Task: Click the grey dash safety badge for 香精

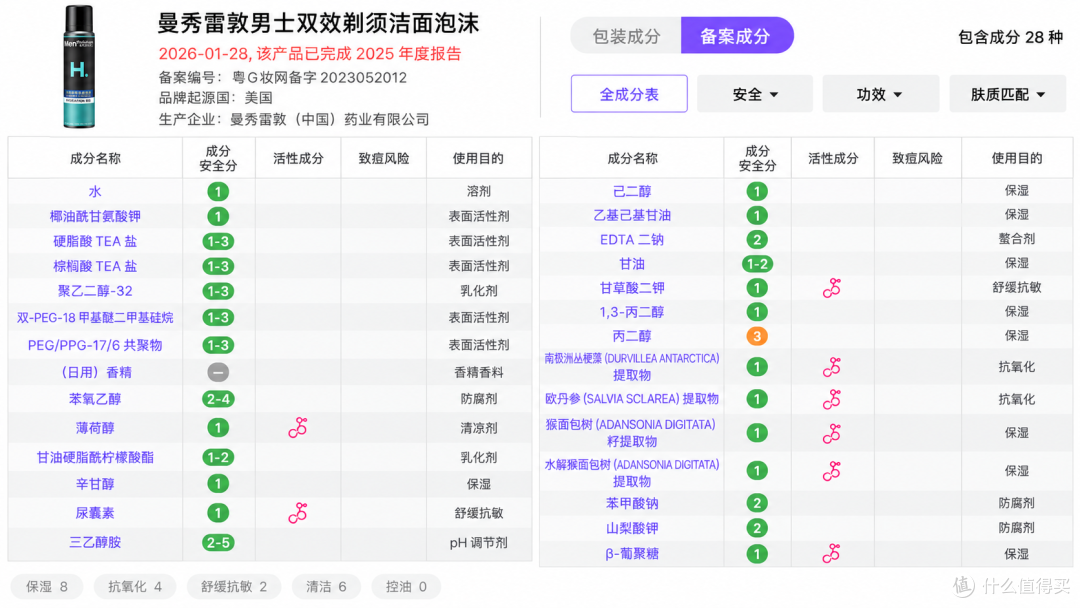Action: [218, 373]
